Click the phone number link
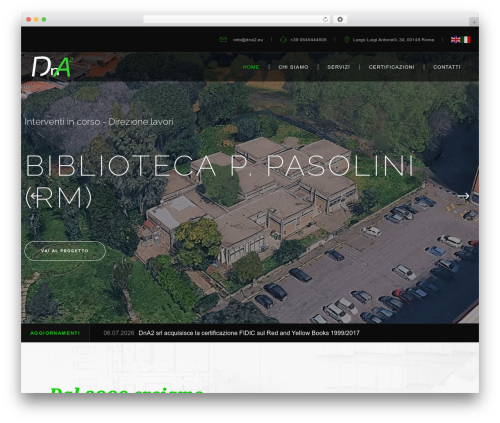This screenshot has width=500, height=423. 308,40
